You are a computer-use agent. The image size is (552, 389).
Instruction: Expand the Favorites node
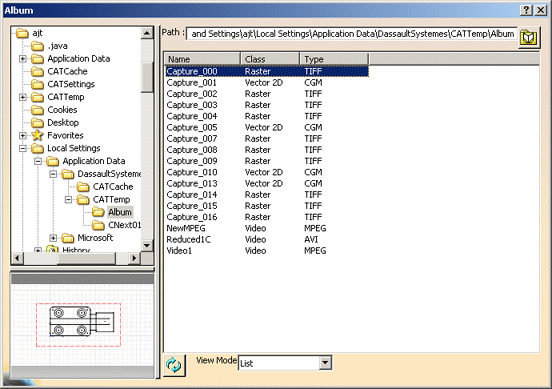(23, 135)
